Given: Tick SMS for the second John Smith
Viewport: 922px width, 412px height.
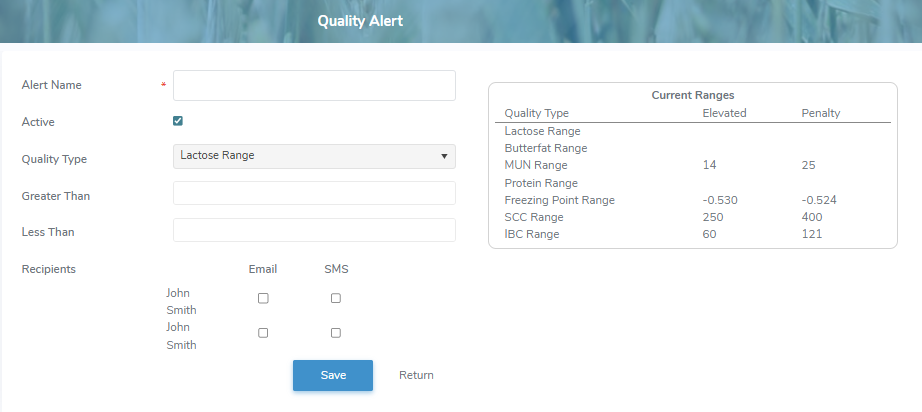Looking at the screenshot, I should pos(336,333).
